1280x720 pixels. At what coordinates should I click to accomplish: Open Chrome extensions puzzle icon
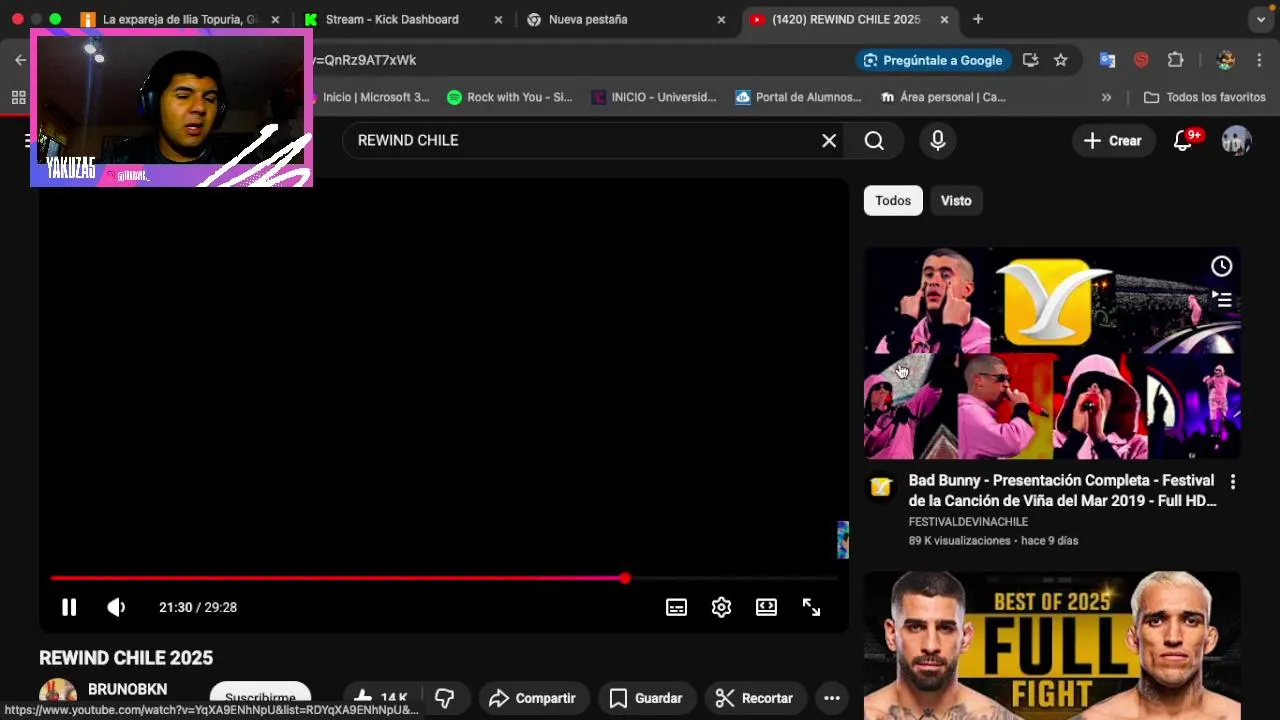(1176, 60)
